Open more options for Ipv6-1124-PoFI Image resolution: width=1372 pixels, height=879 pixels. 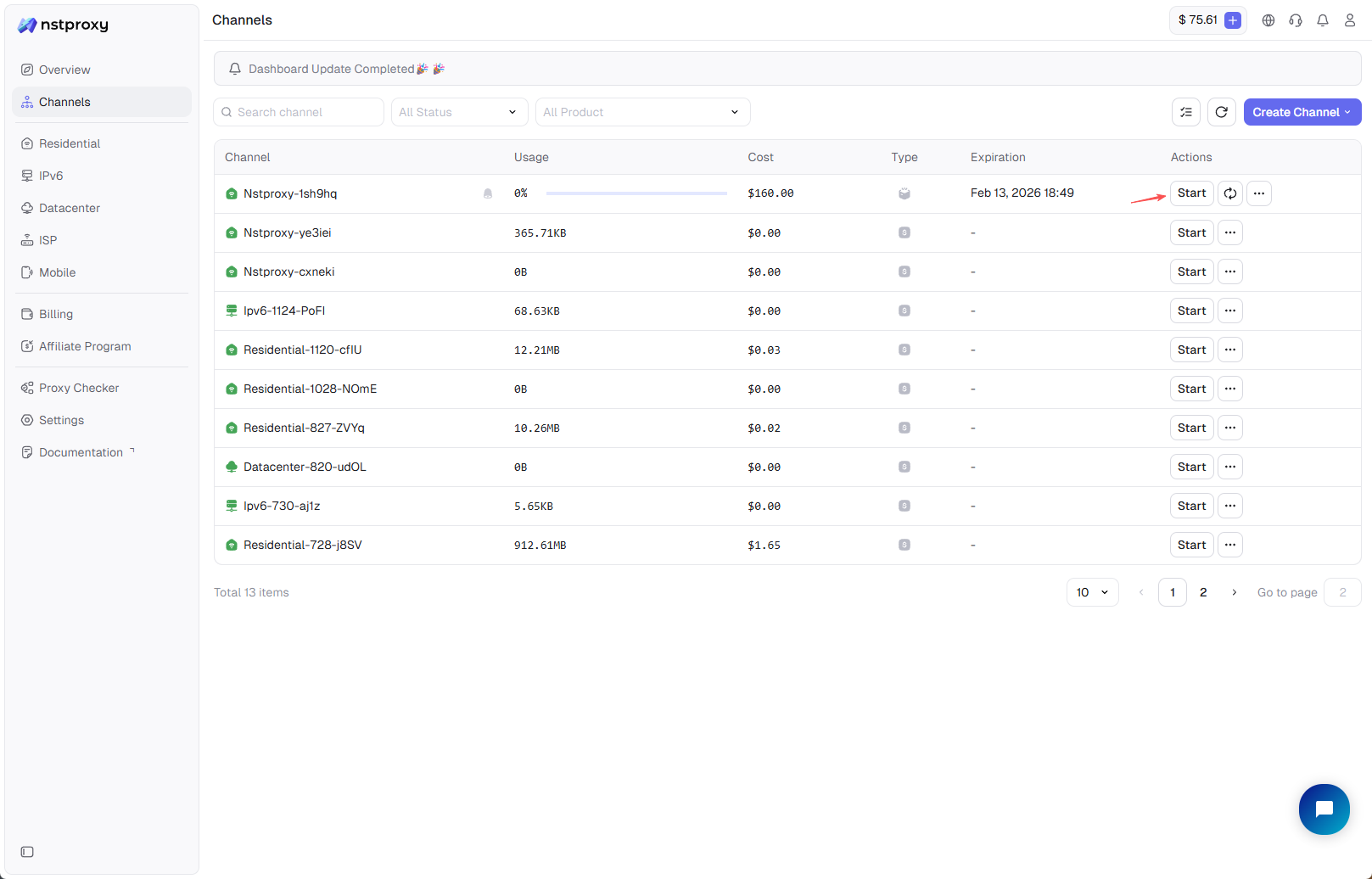(1230, 311)
